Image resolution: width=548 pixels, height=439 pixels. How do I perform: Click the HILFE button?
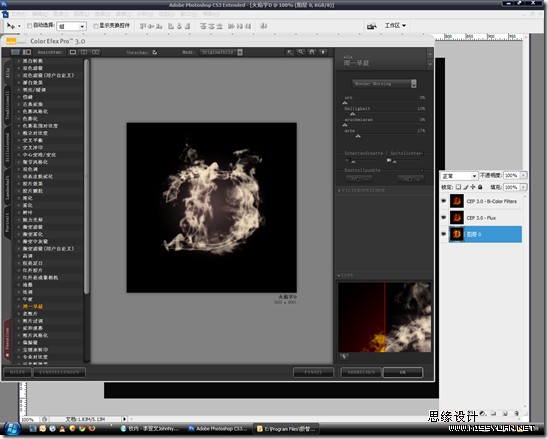tap(17, 372)
